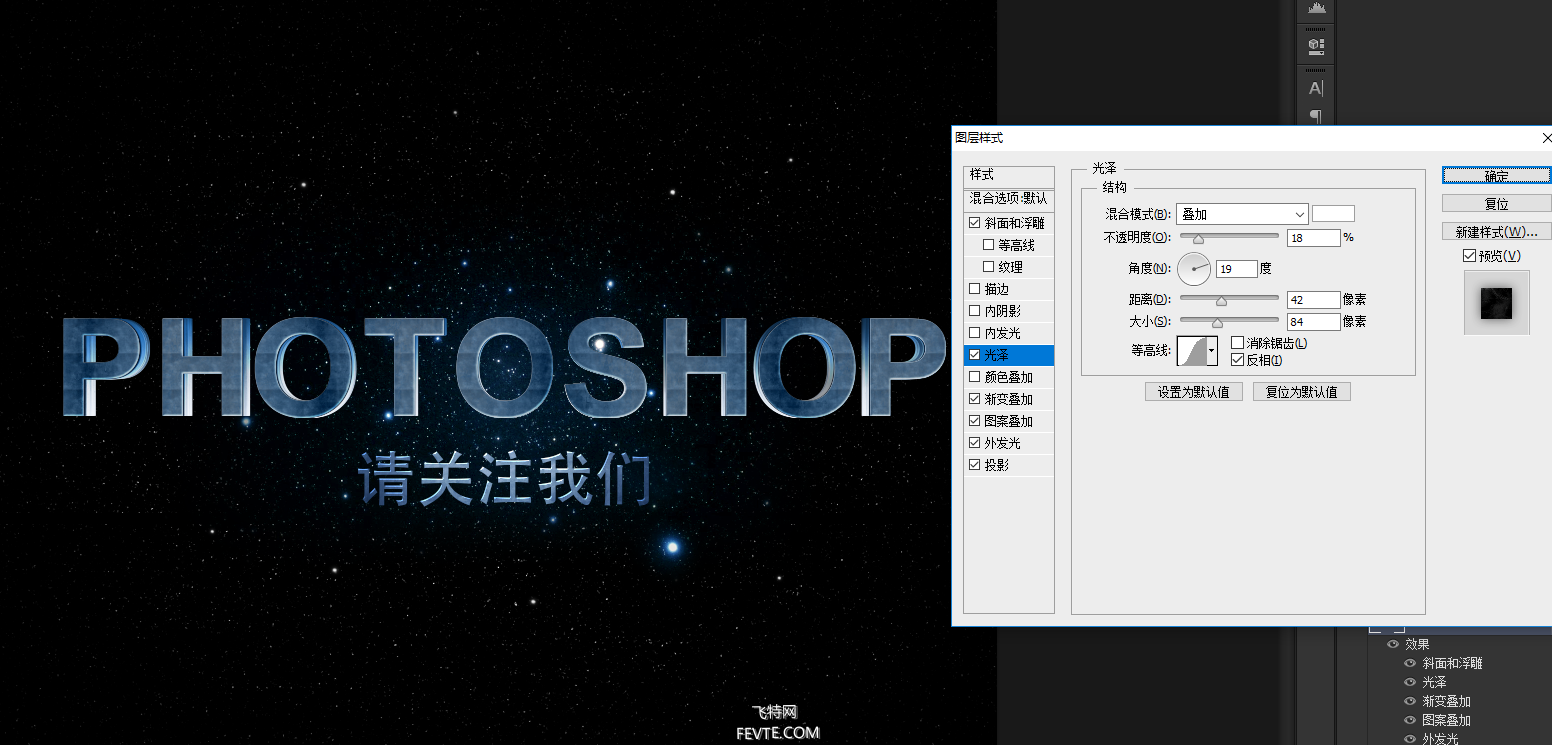
Task: Open the 外发光 settings page by its label
Action: 1002,443
